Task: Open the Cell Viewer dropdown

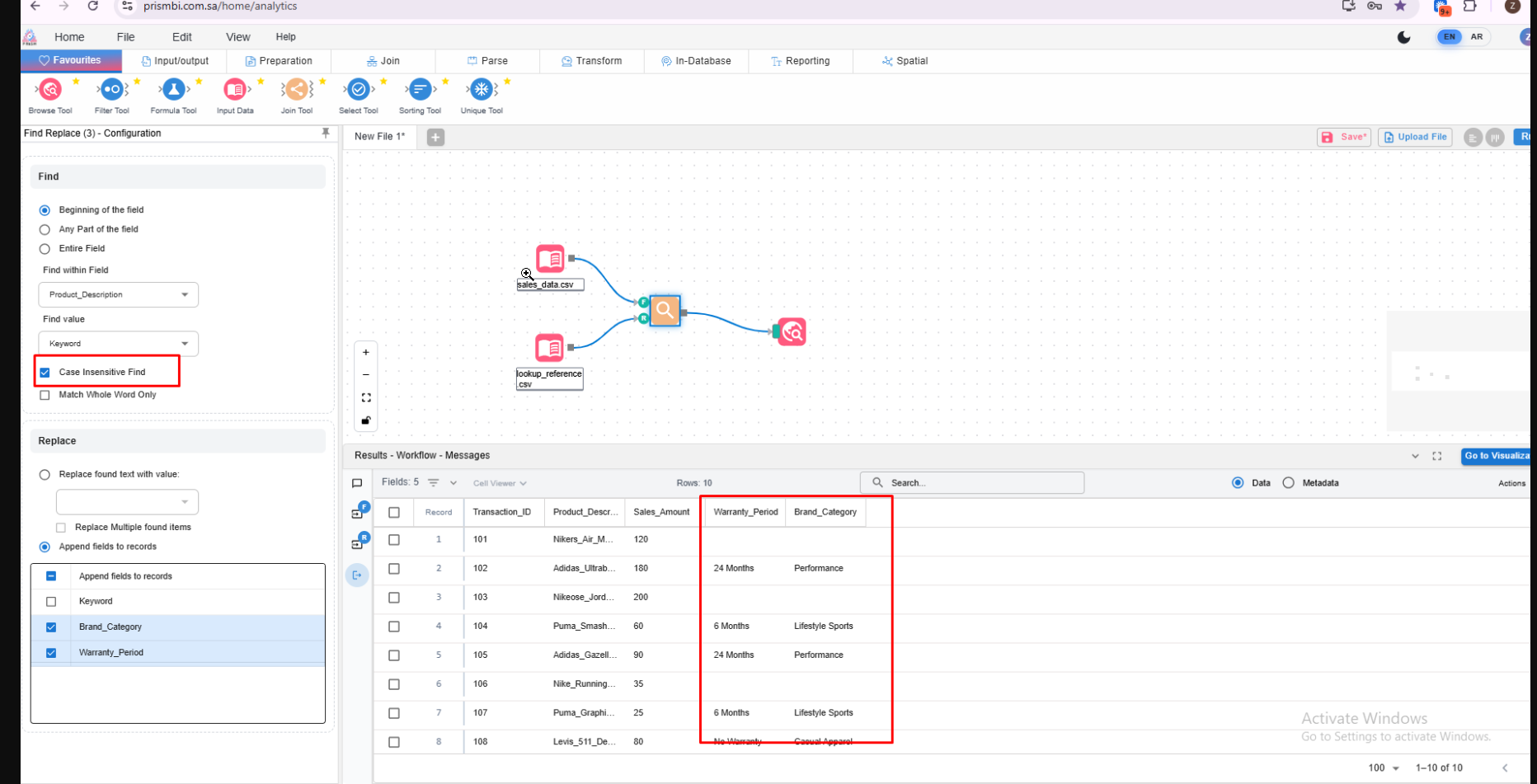Action: (499, 483)
